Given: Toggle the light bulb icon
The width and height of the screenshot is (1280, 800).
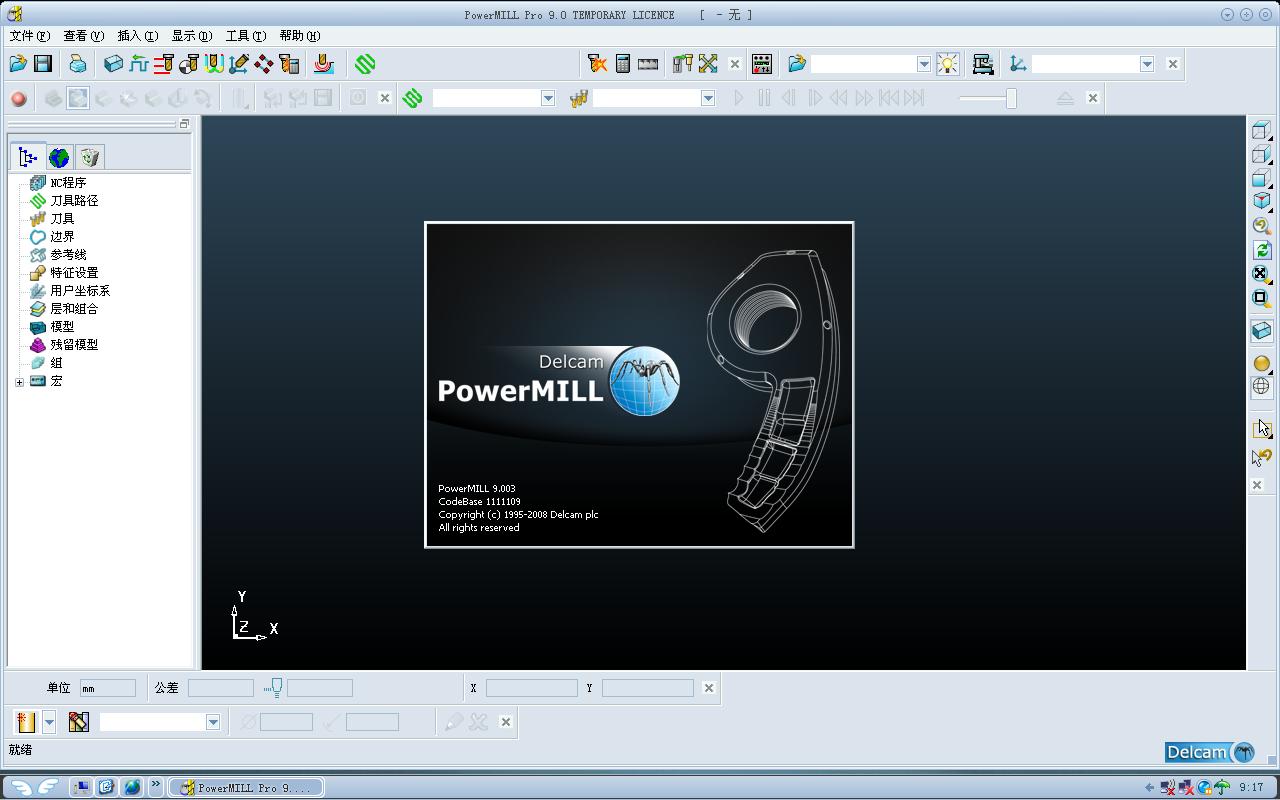Looking at the screenshot, I should tap(947, 64).
